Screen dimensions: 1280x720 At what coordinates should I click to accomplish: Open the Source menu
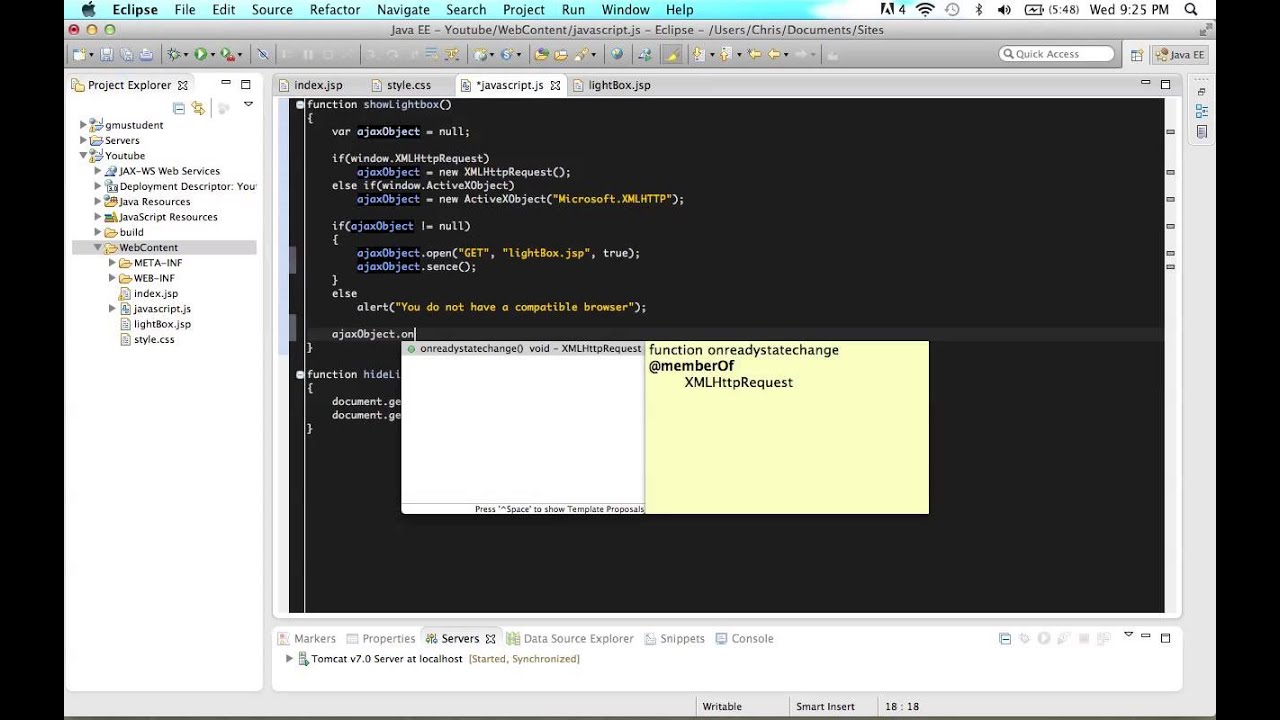coord(272,10)
